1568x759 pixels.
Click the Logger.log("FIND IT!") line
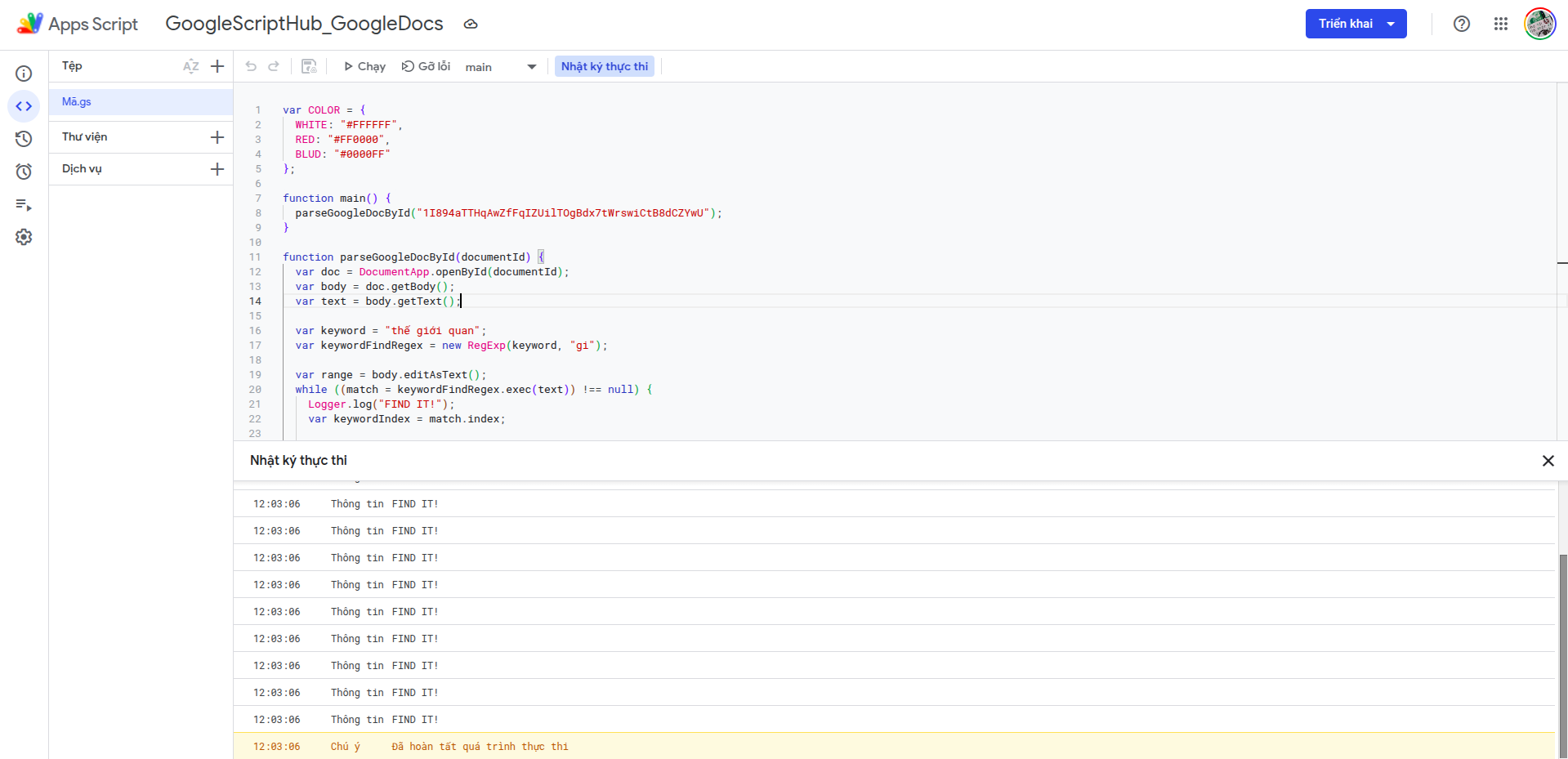click(381, 404)
